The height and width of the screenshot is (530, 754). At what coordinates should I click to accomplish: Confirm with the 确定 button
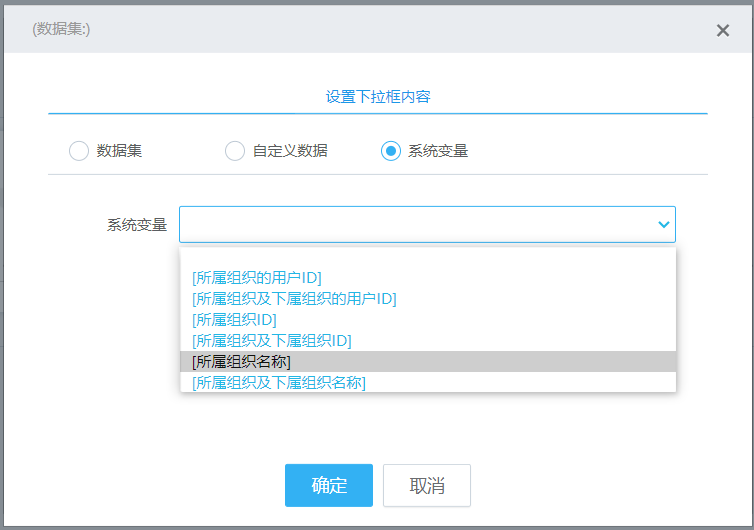(x=329, y=486)
